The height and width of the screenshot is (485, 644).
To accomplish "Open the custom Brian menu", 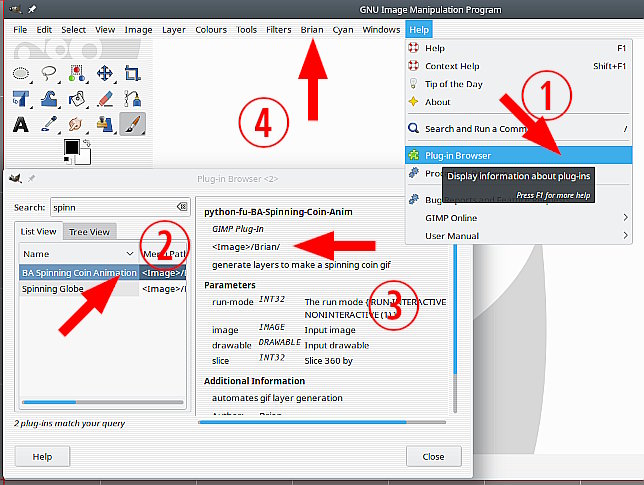I will click(312, 30).
